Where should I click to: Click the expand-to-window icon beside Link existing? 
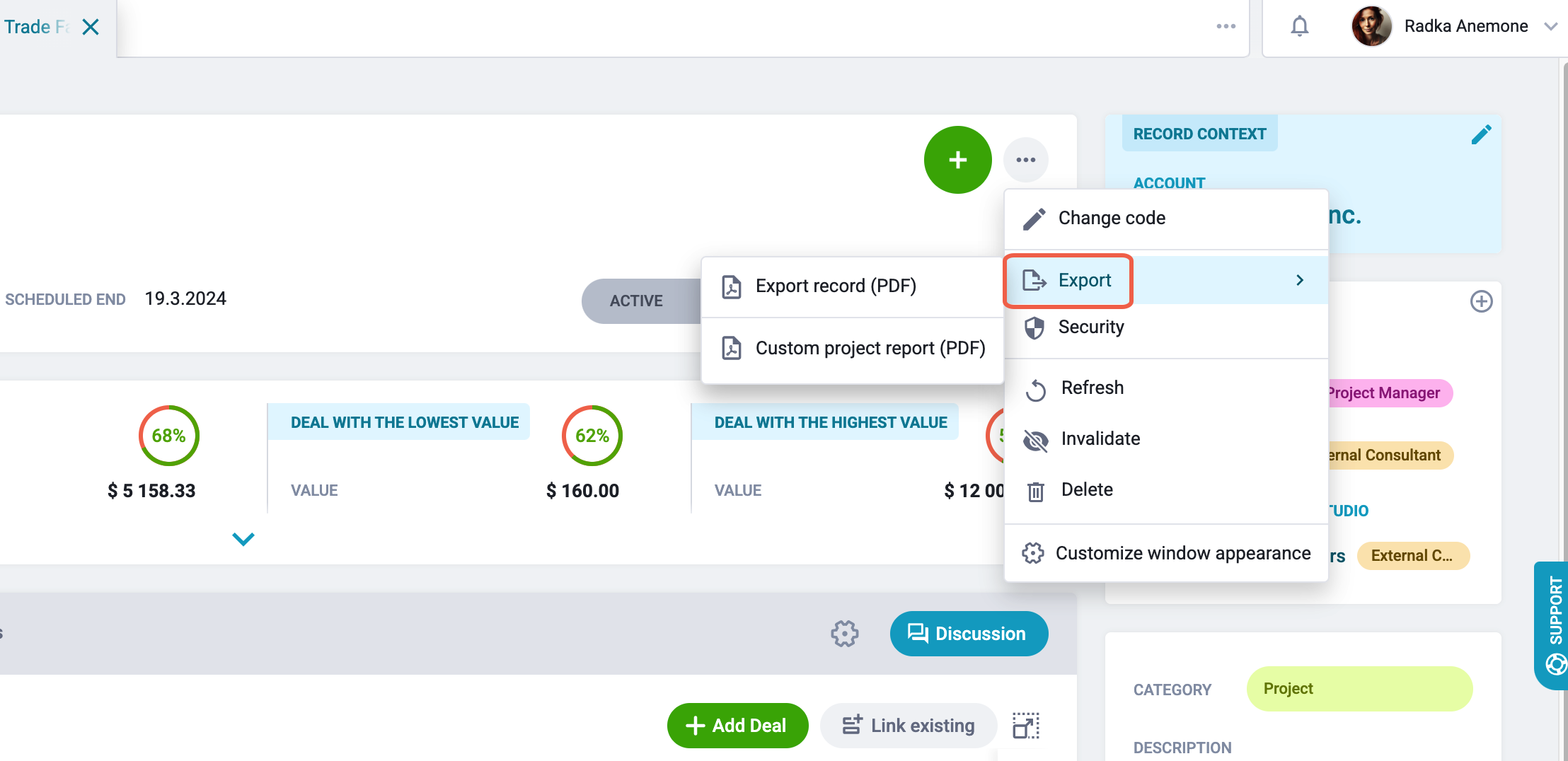1026,726
